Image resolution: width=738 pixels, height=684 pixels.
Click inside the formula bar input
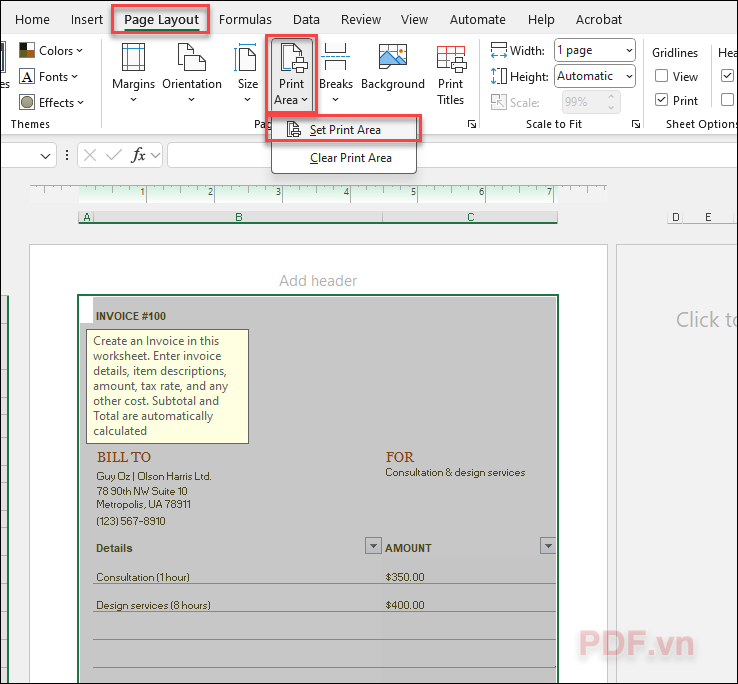(452, 155)
